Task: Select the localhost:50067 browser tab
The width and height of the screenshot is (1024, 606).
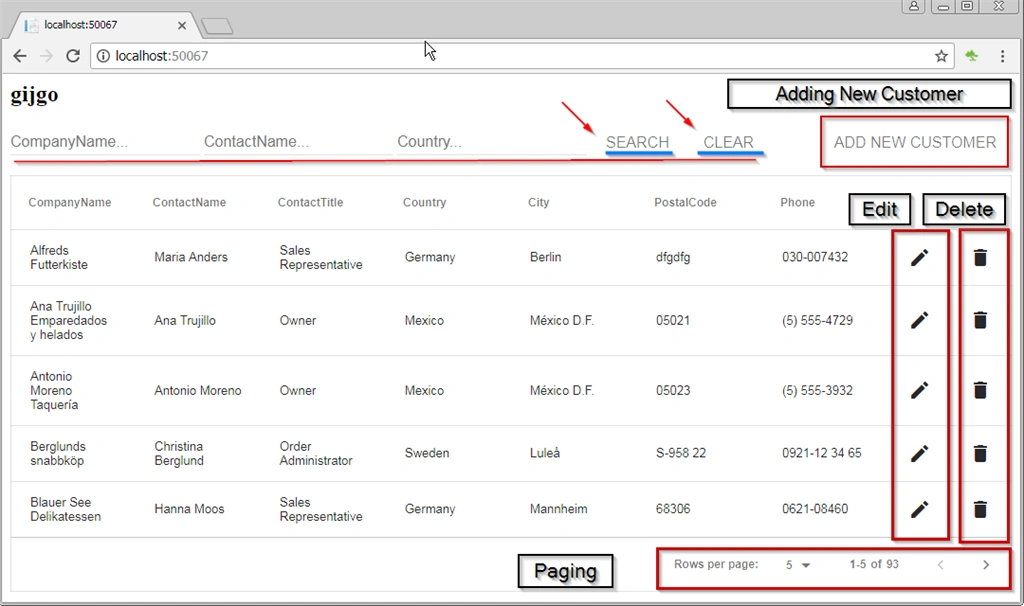Action: 104,25
